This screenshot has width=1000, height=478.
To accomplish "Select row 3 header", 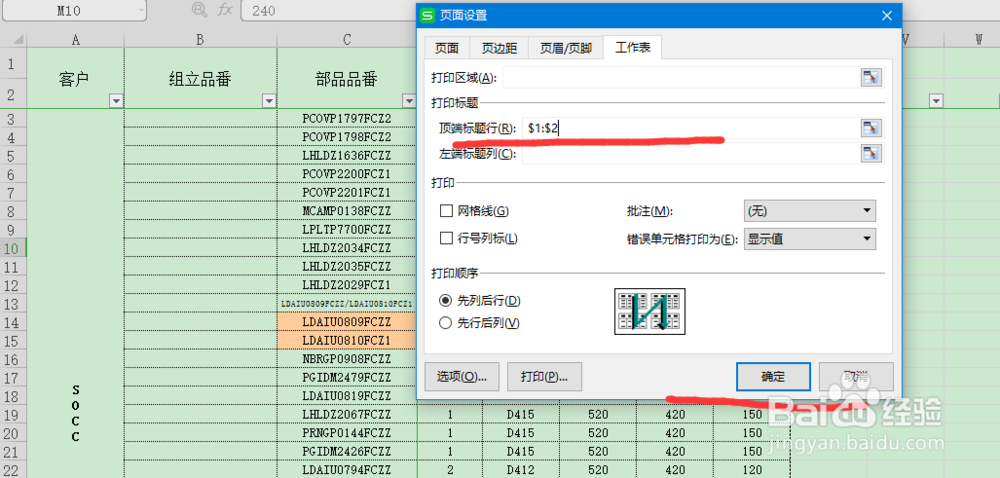I will [x=13, y=119].
